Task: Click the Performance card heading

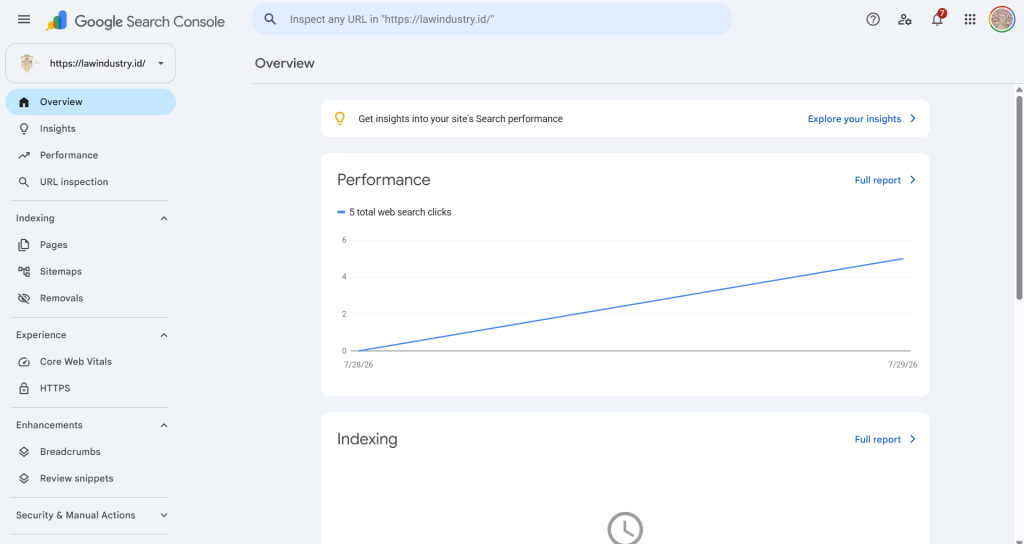Action: tap(383, 180)
